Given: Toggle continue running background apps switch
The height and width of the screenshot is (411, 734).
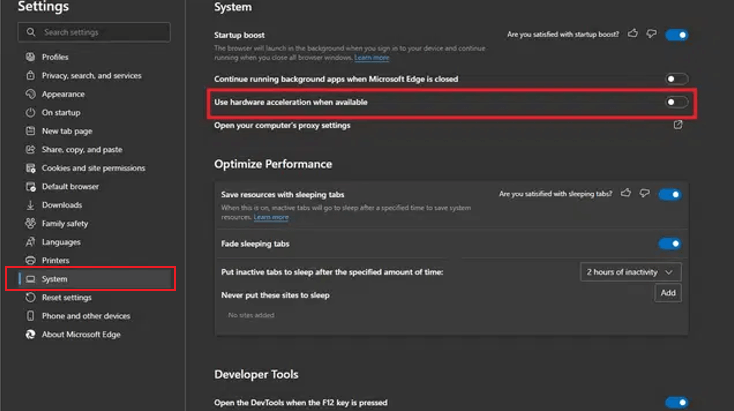Looking at the screenshot, I should pos(677,79).
